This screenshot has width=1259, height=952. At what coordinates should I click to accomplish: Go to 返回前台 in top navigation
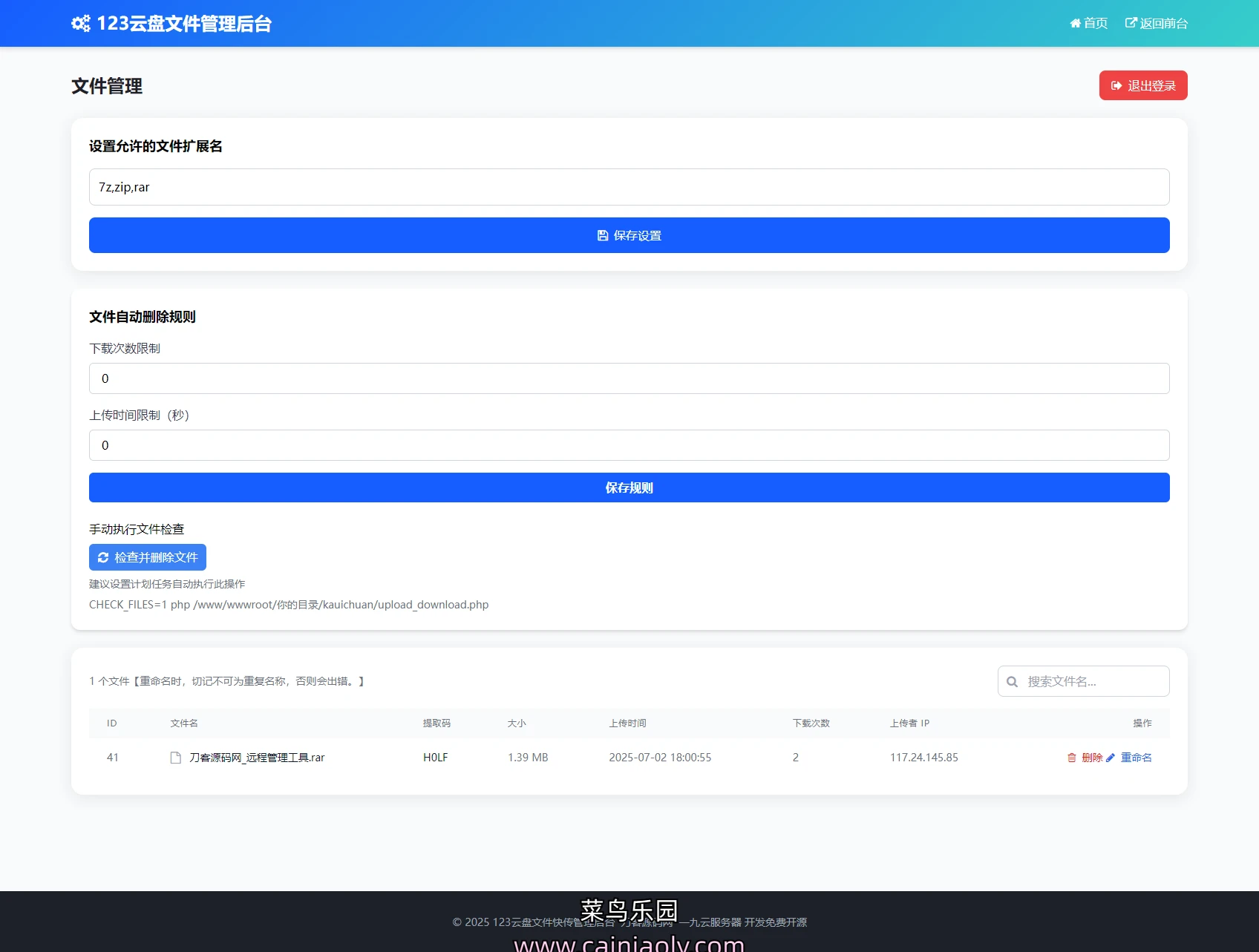(1163, 24)
